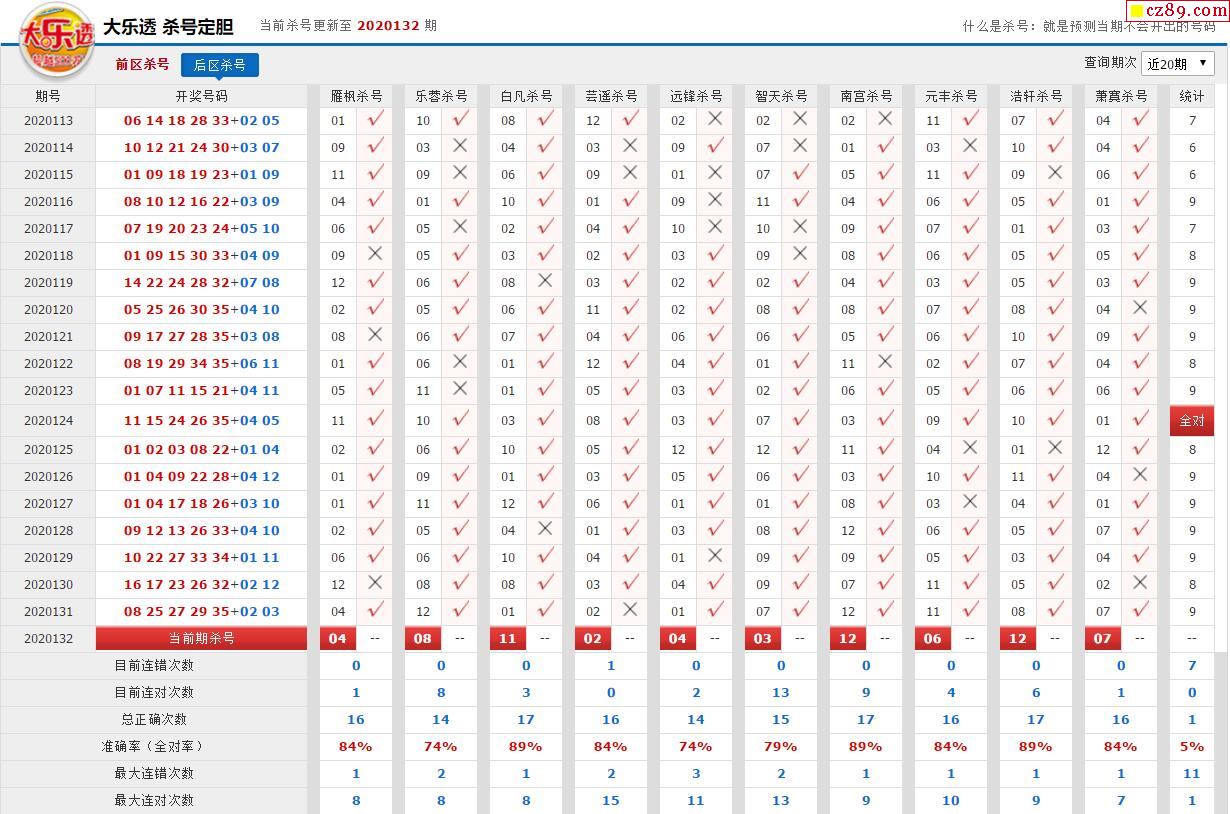Click period number 2020120 in 期号 column

(48, 310)
